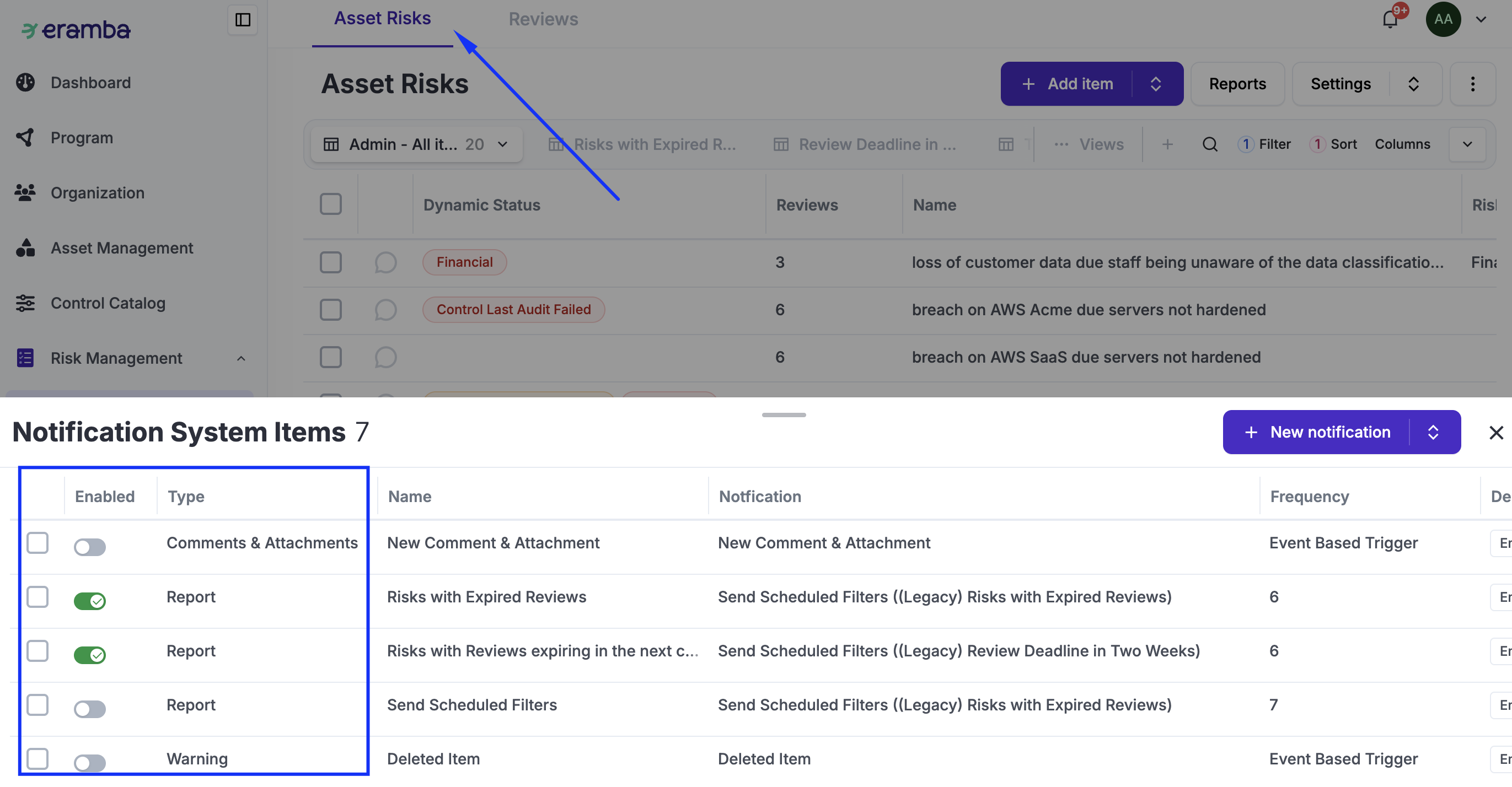Click the comment bubble on Financial row
Screen dimensions: 1512x787
385,262
